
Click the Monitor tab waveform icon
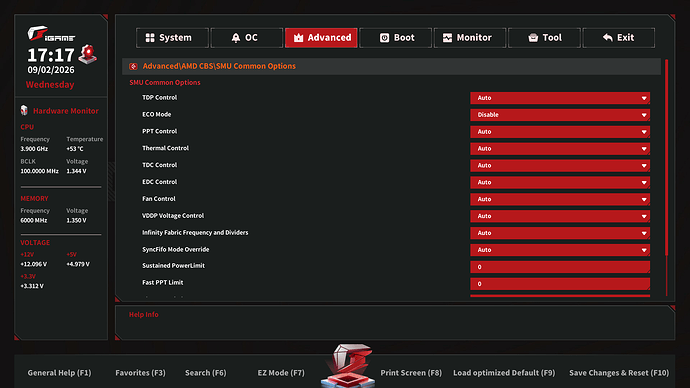pos(447,38)
